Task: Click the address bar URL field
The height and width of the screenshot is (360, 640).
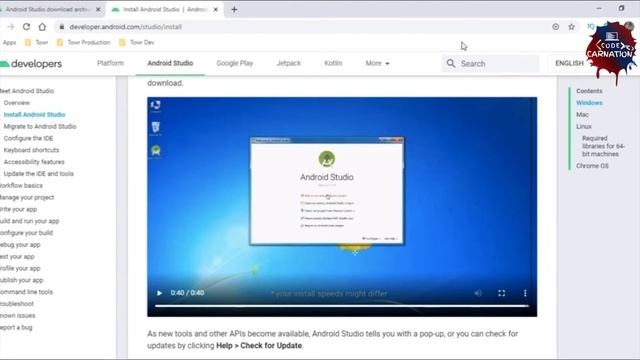Action: pyautogui.click(x=302, y=27)
